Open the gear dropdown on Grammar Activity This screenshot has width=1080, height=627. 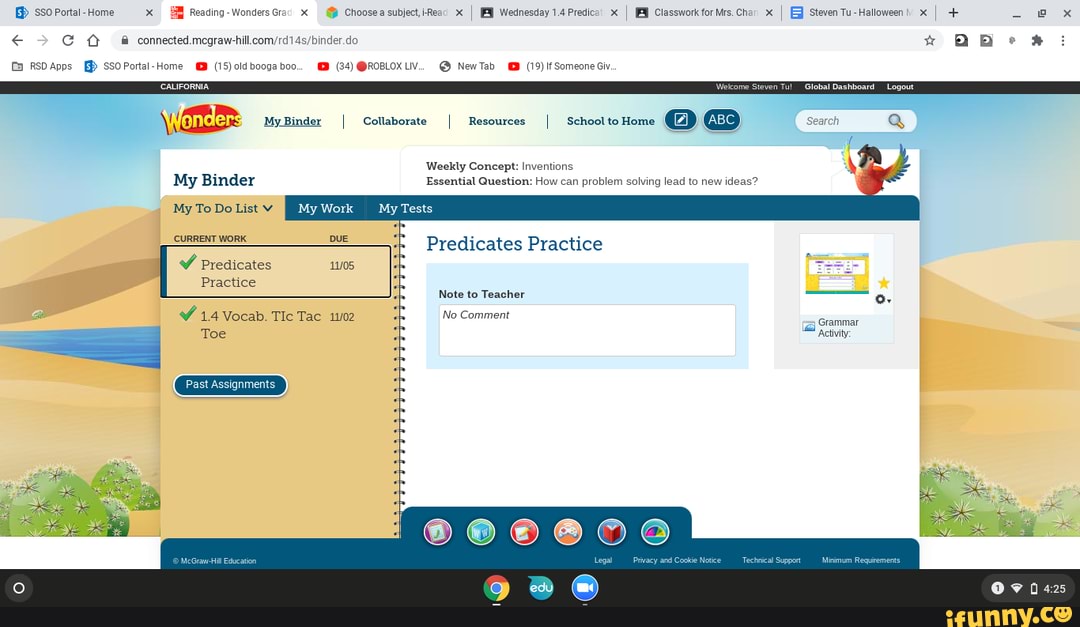coord(882,300)
